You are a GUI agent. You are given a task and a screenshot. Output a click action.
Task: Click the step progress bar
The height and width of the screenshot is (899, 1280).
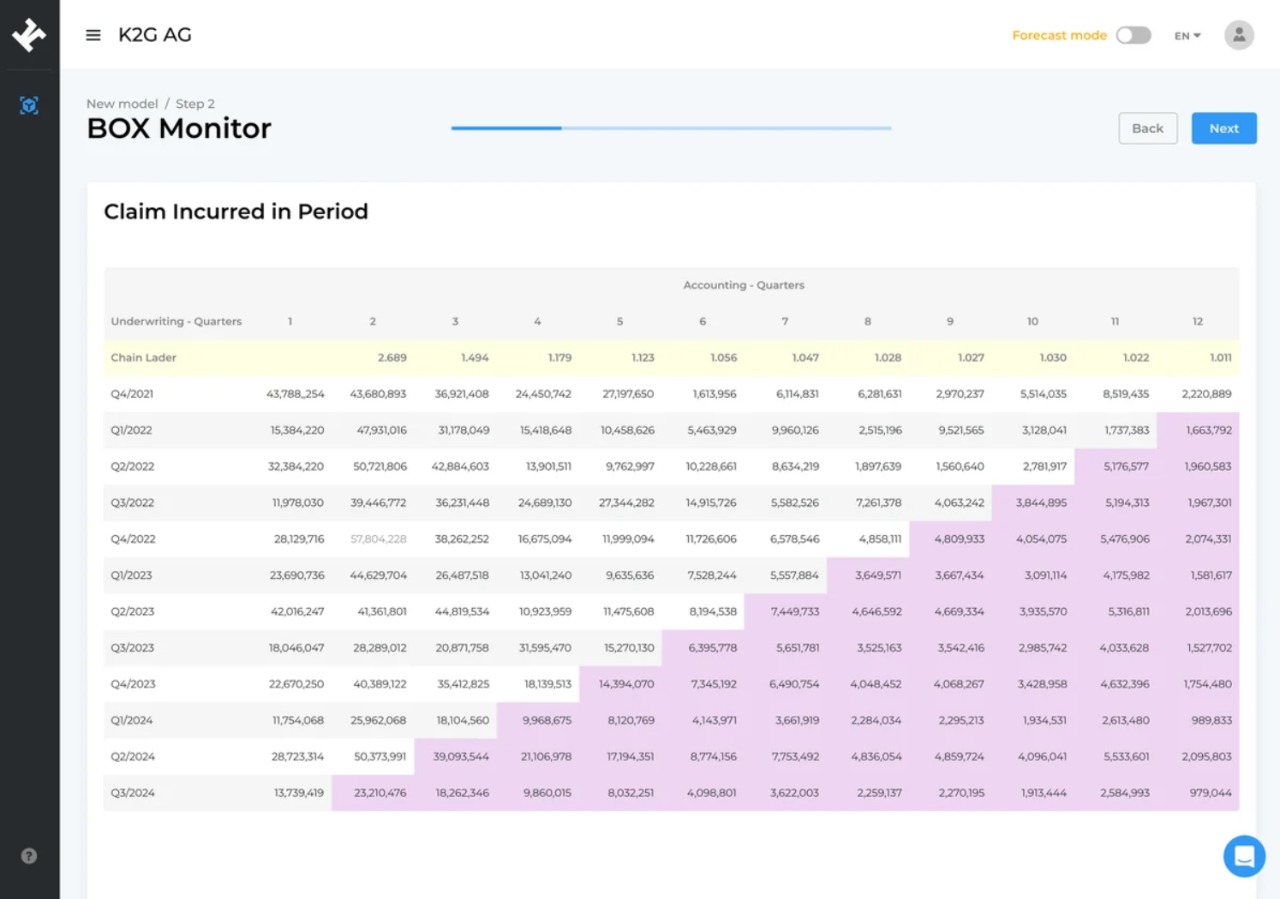pos(671,128)
